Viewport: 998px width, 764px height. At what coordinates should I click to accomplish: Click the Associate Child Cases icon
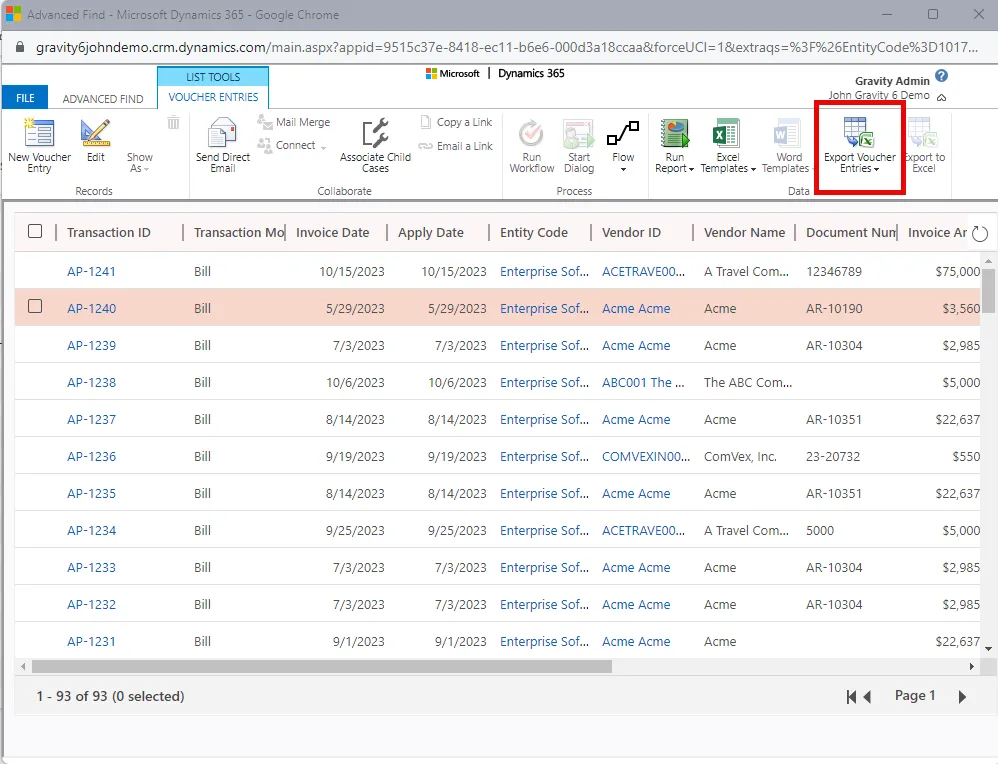click(375, 132)
